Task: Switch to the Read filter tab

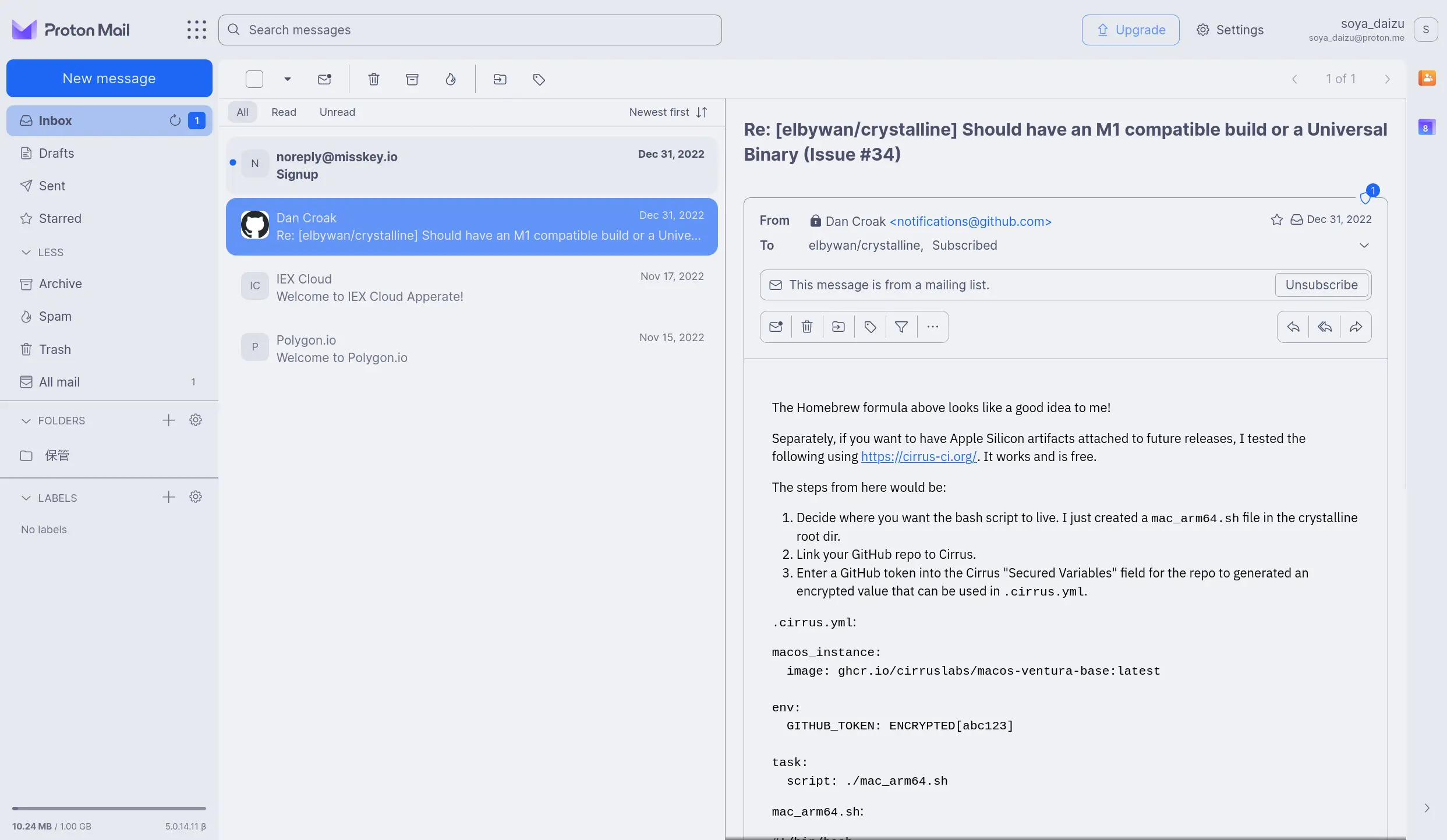Action: click(x=284, y=112)
